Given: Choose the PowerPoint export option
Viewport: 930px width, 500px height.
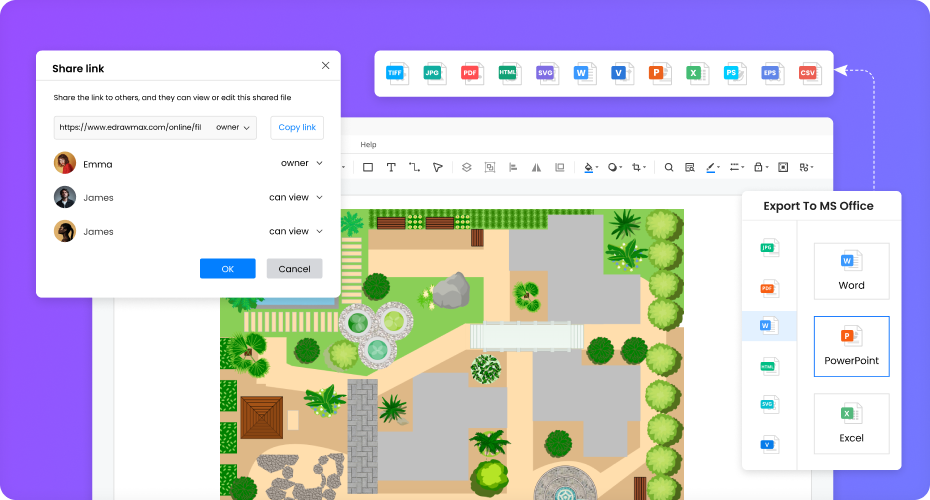Looking at the screenshot, I should pyautogui.click(x=851, y=346).
